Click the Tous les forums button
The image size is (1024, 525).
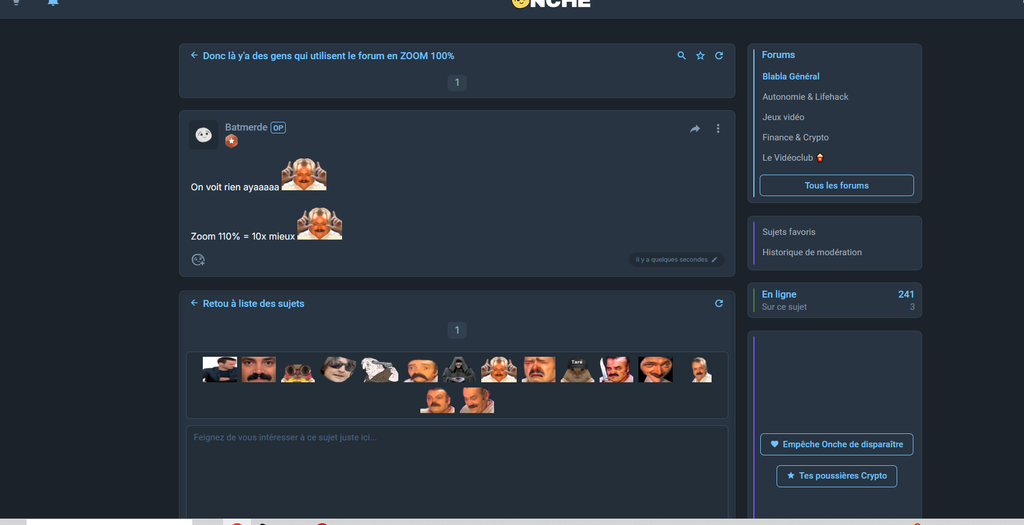[837, 185]
